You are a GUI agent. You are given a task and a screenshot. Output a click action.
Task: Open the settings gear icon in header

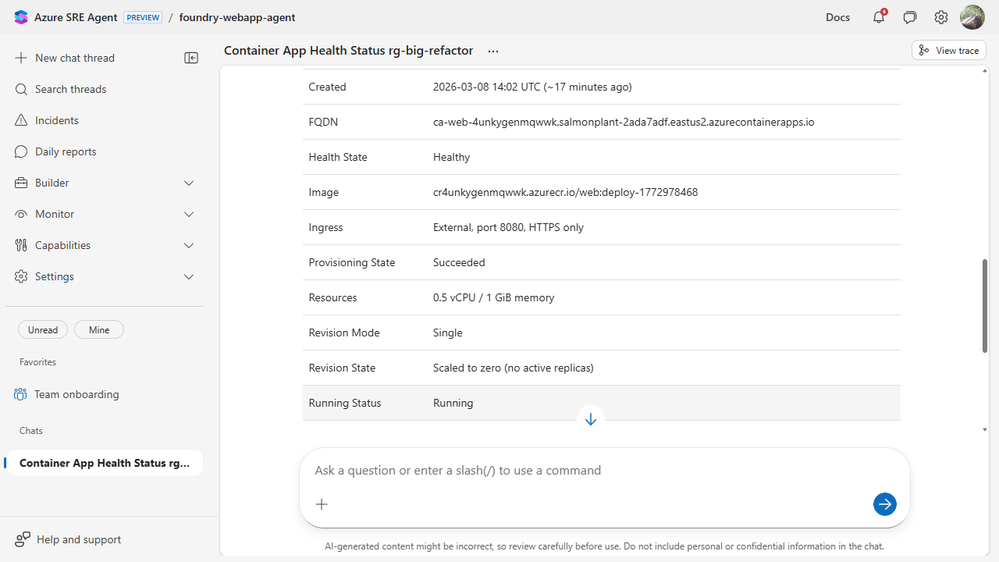941,17
